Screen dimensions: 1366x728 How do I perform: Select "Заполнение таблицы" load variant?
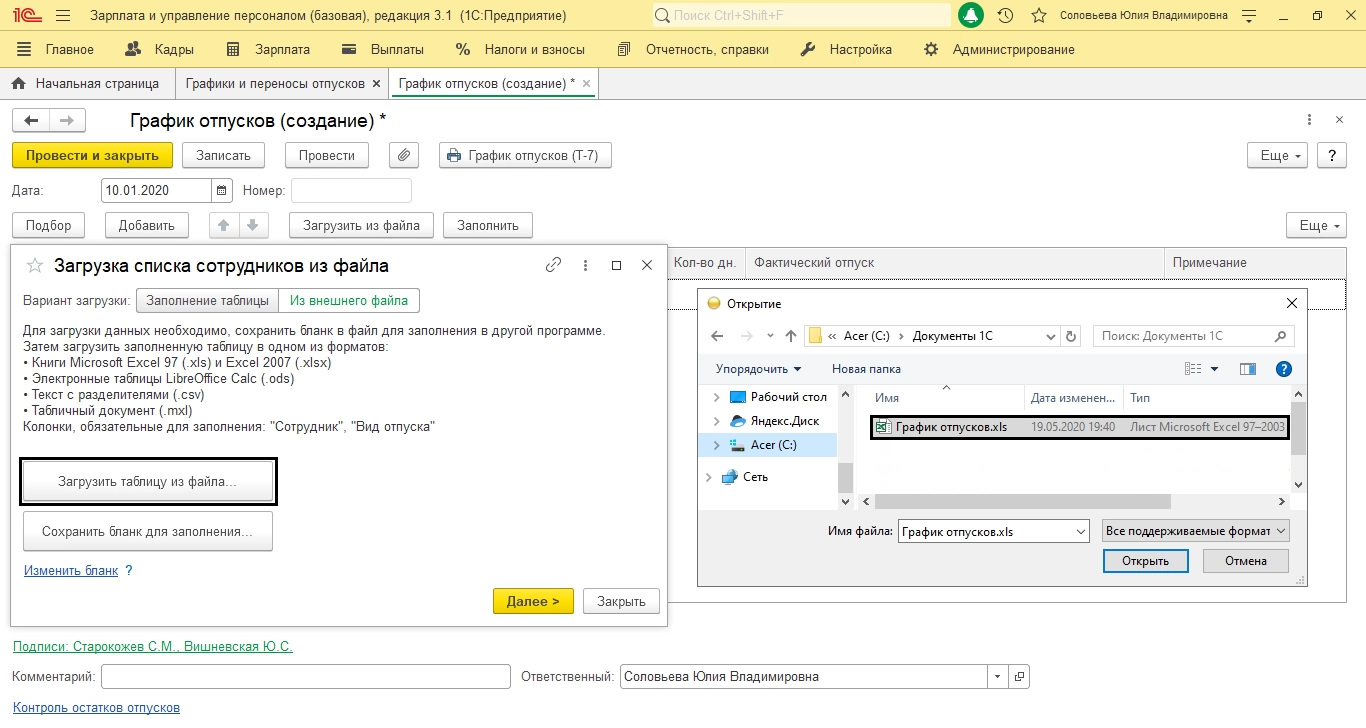207,301
